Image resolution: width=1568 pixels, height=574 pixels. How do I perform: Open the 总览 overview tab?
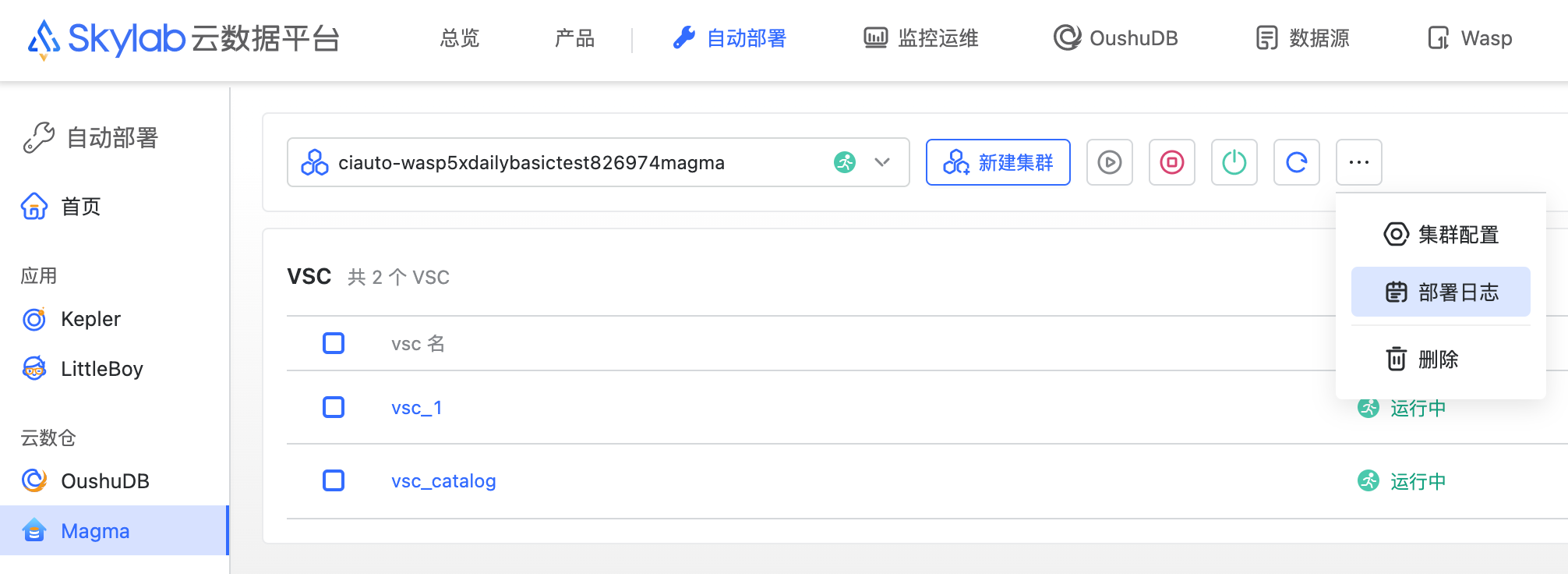(x=460, y=38)
